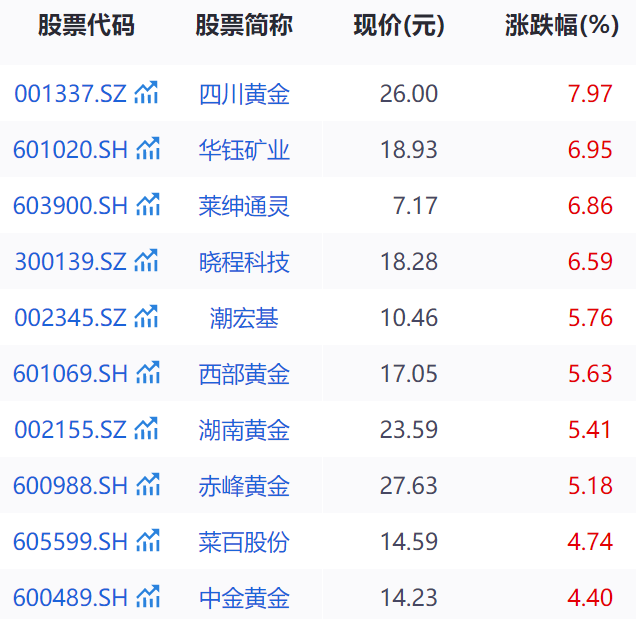The width and height of the screenshot is (636, 619).
Task: Click the 现价(元) column header
Action: pos(399,27)
